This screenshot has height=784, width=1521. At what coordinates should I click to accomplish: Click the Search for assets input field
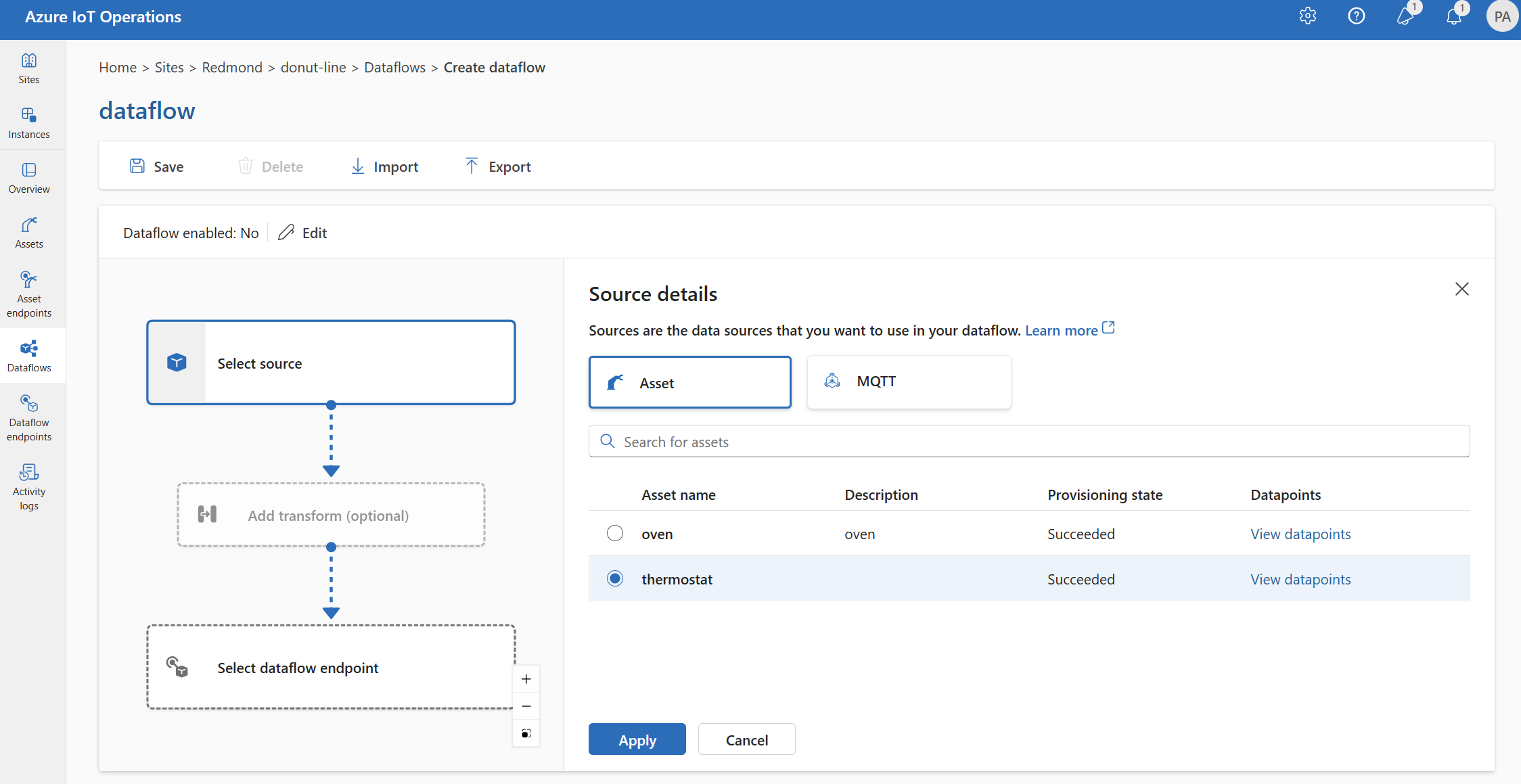[1030, 441]
